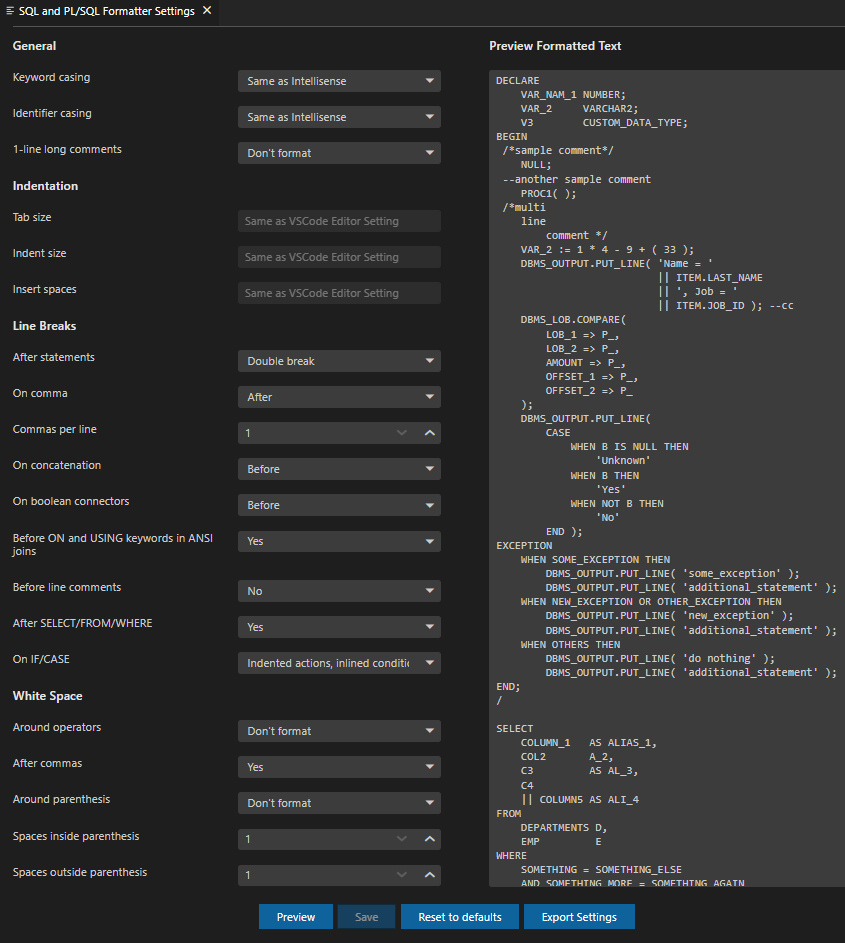Open the Identifier casing dropdown
The image size is (845, 943).
[x=339, y=117]
